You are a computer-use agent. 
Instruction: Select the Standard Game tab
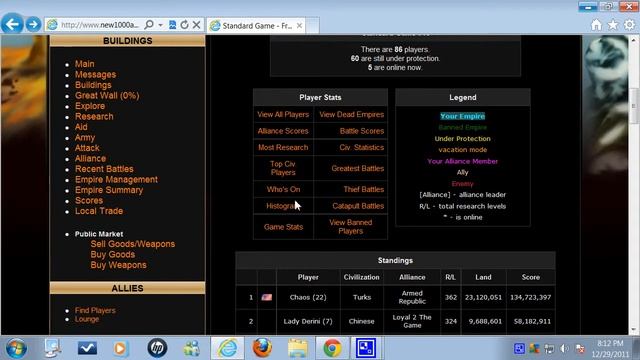click(x=256, y=26)
